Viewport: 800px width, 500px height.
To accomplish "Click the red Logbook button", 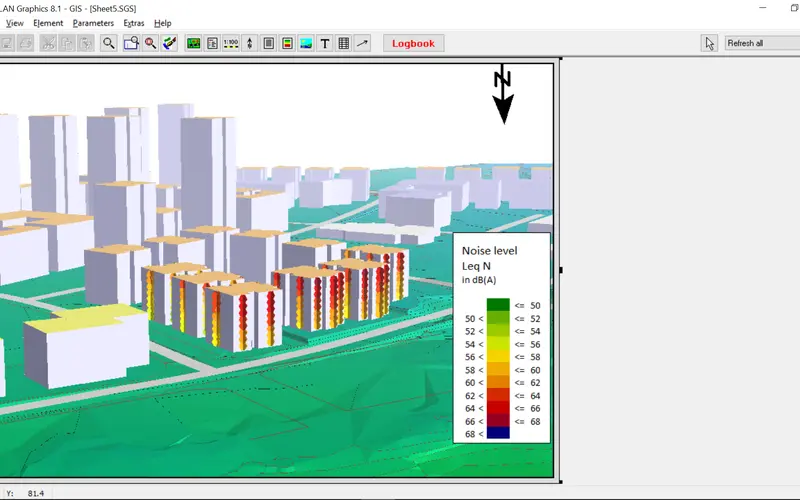I will (413, 43).
